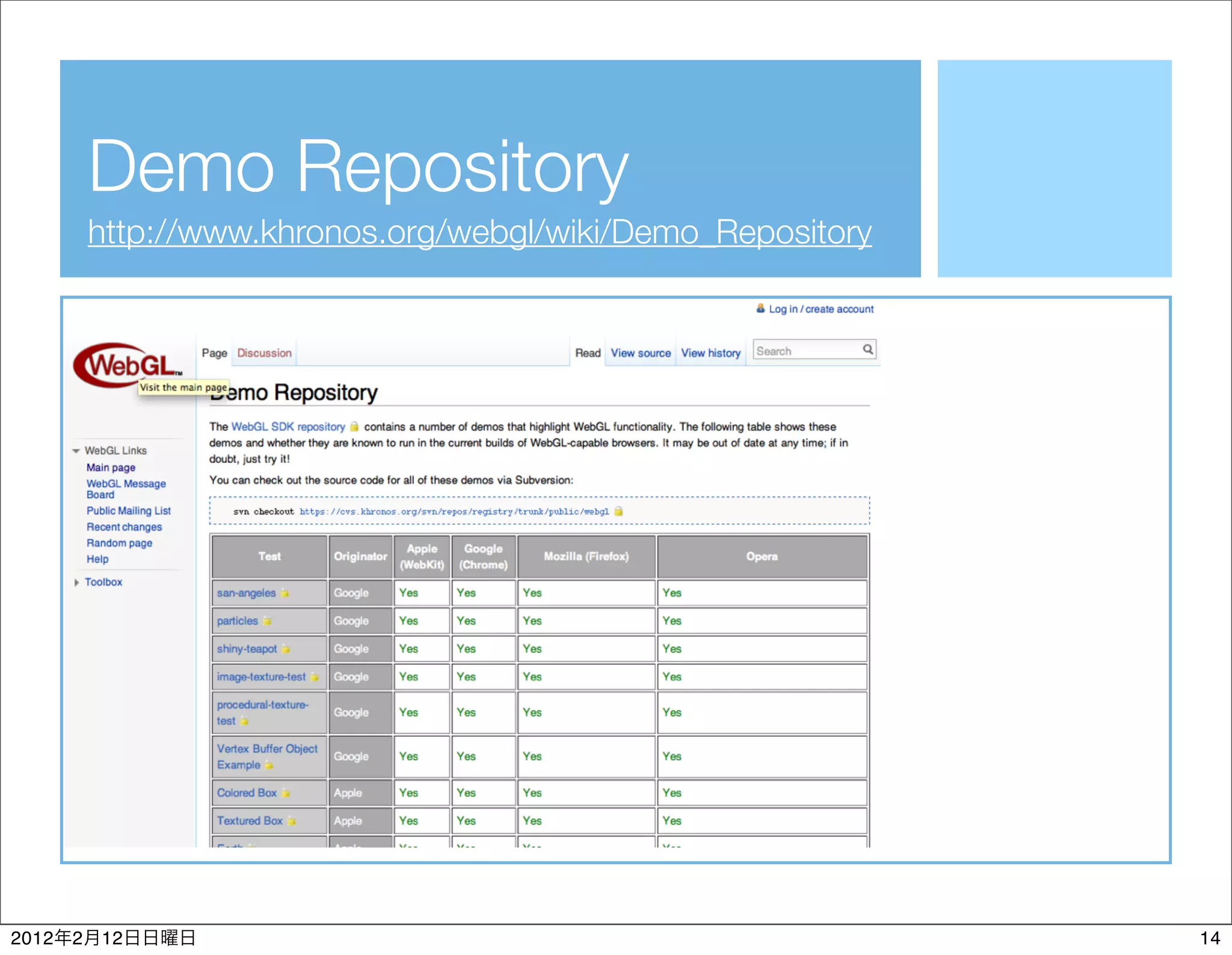Viewport: 1232px width, 955px height.
Task: Expand the Toolbox section
Action: [x=76, y=583]
